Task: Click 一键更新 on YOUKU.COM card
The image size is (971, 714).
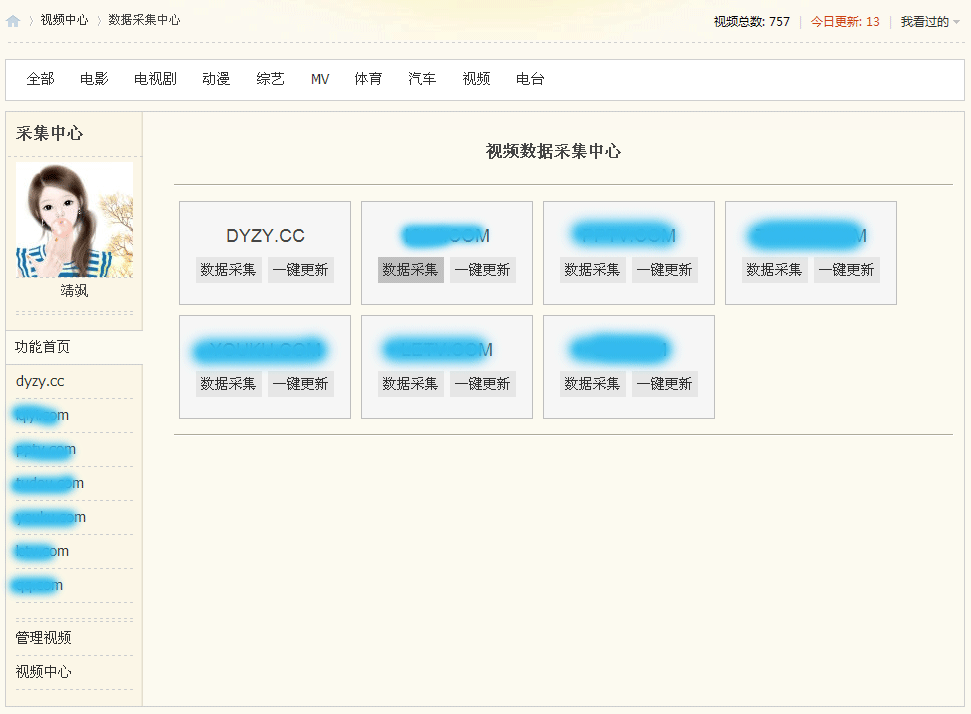Action: pos(300,384)
